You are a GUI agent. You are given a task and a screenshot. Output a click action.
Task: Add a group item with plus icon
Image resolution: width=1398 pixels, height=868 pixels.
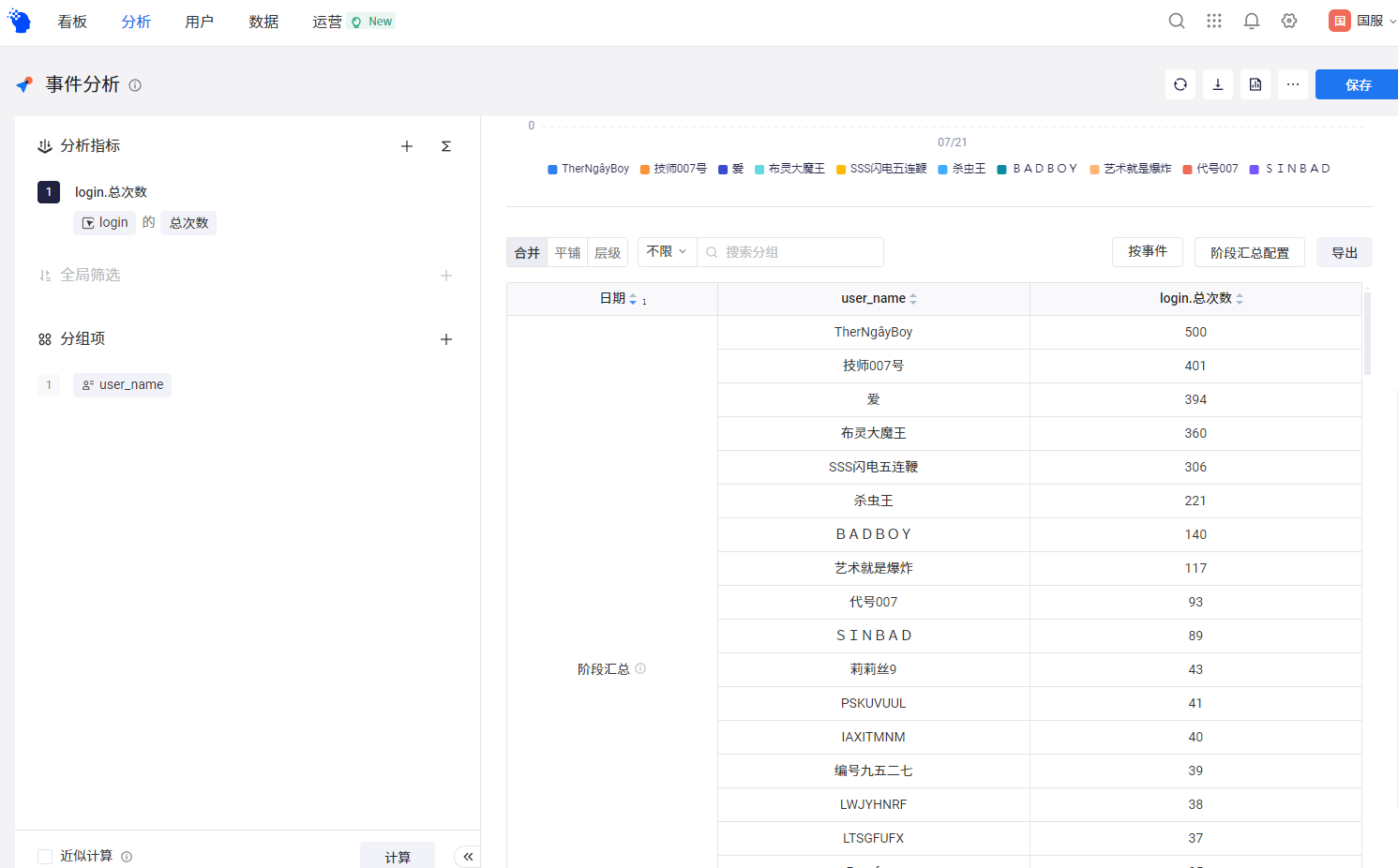tap(446, 339)
